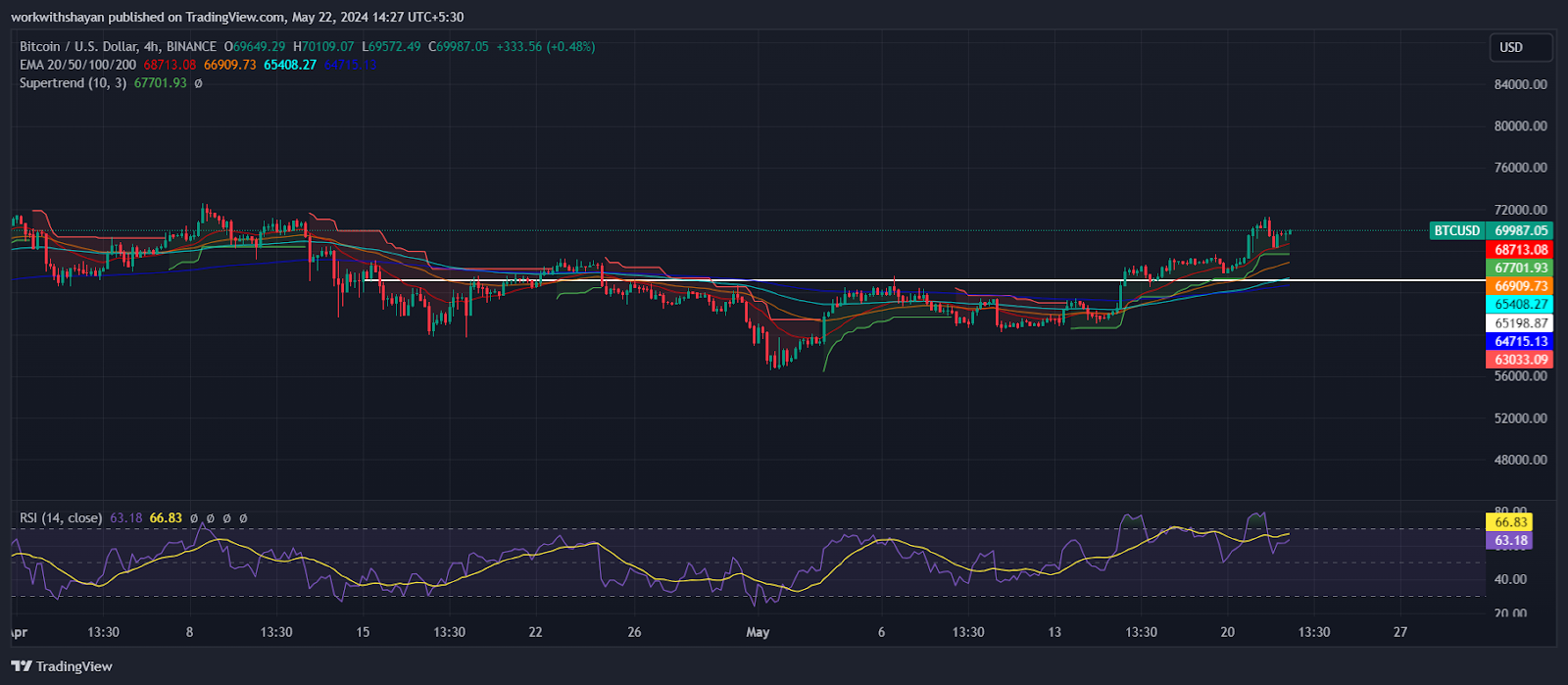Click the light red 63033.09 price label
The width and height of the screenshot is (1568, 685).
(x=1520, y=360)
